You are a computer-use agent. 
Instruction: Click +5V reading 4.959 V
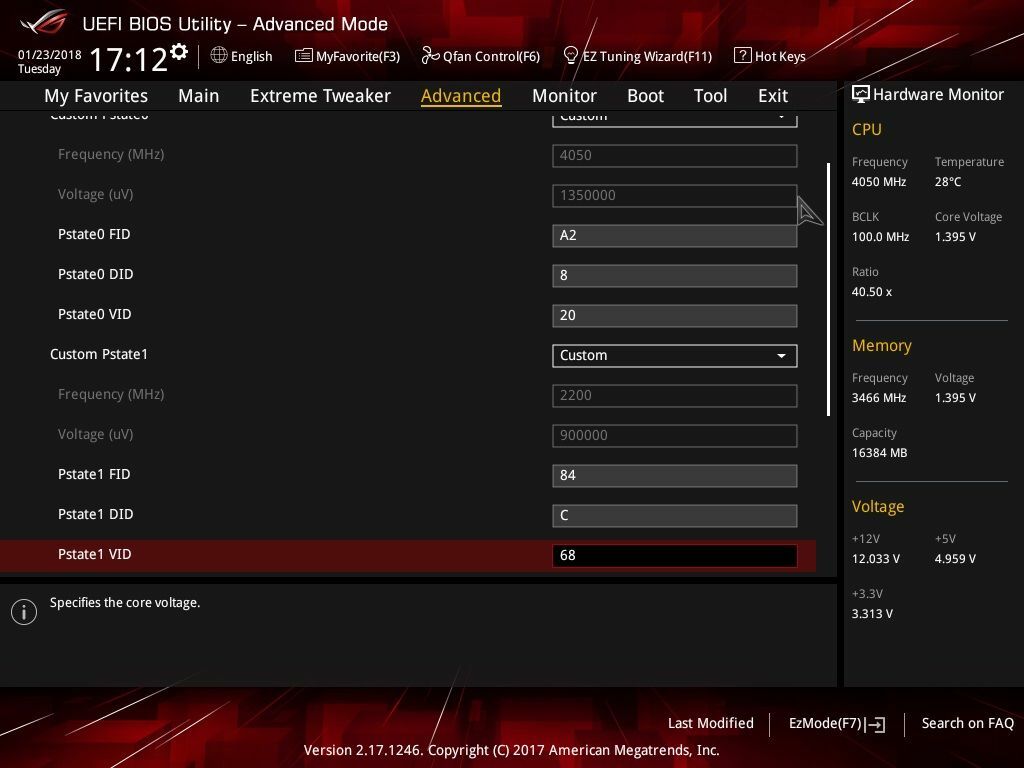pos(955,559)
